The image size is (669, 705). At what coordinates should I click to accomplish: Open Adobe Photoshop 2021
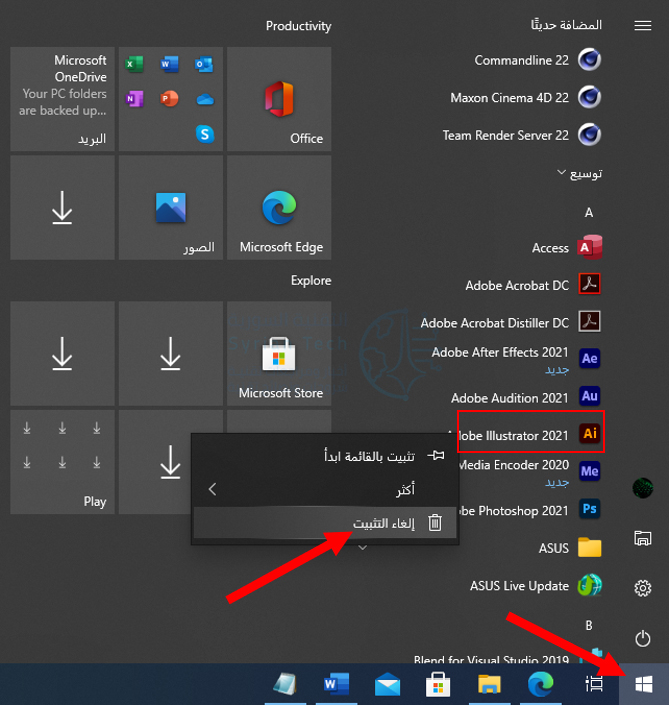530,510
